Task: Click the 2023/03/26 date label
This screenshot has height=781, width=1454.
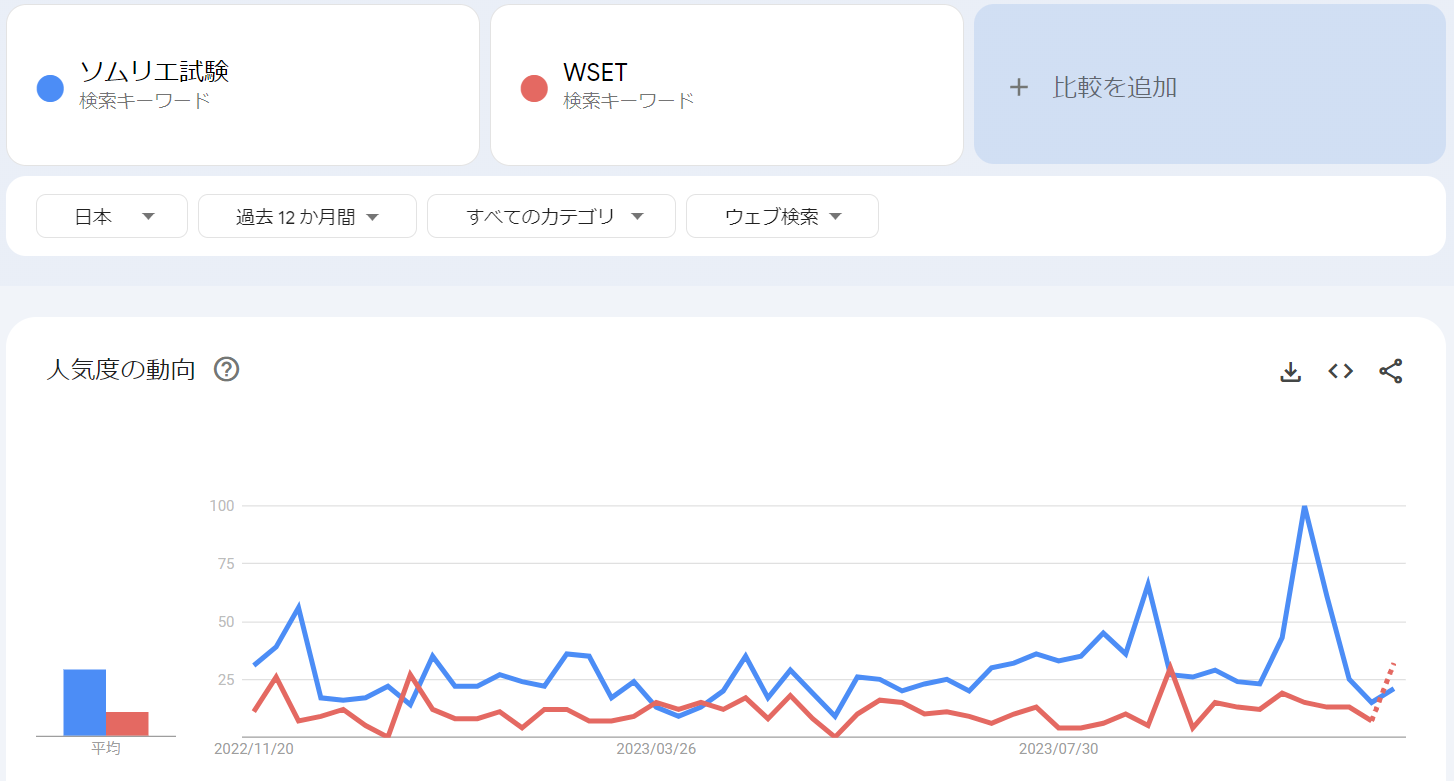Action: coord(656,749)
